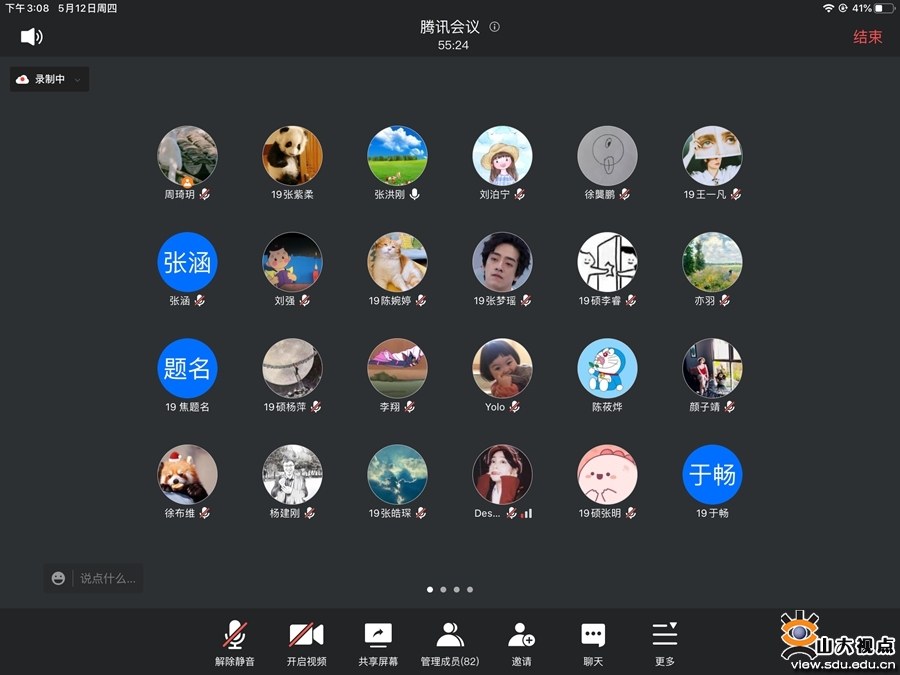Jump to last participant page dot
The image size is (900, 675).
pos(470,590)
